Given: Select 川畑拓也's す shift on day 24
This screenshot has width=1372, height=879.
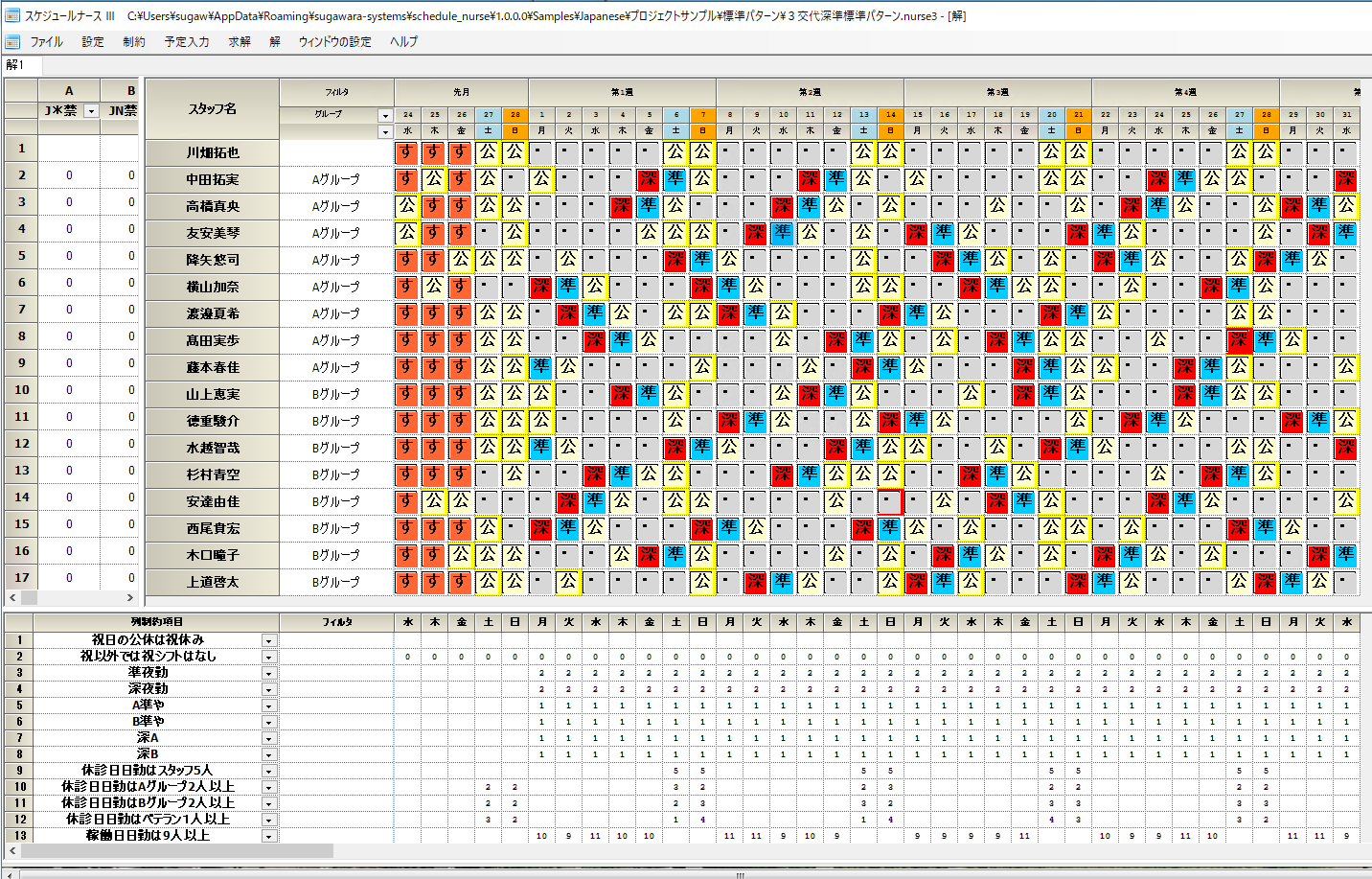Looking at the screenshot, I should (407, 152).
